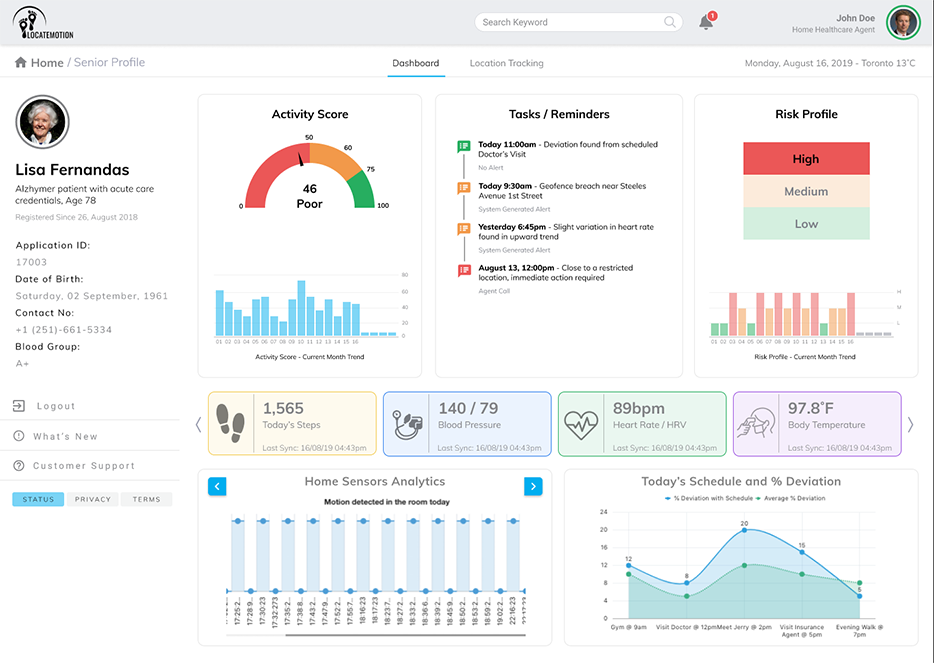Switch to the Location Tracking tab
Image resolution: width=934 pixels, height=663 pixels.
(506, 63)
